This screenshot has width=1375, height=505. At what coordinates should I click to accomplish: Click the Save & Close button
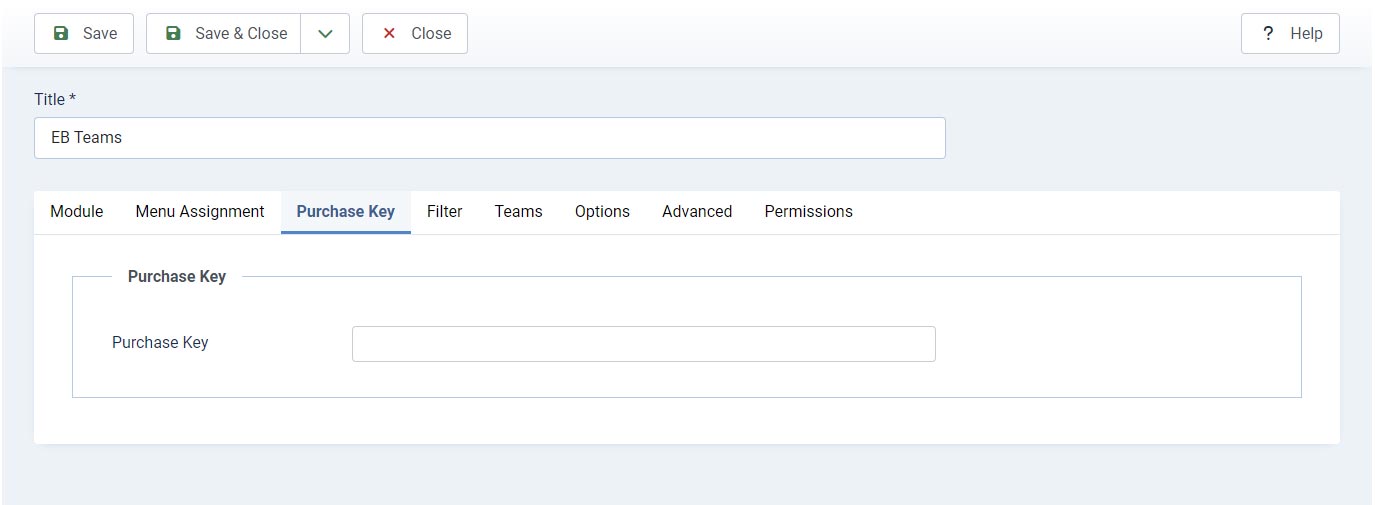click(x=223, y=33)
